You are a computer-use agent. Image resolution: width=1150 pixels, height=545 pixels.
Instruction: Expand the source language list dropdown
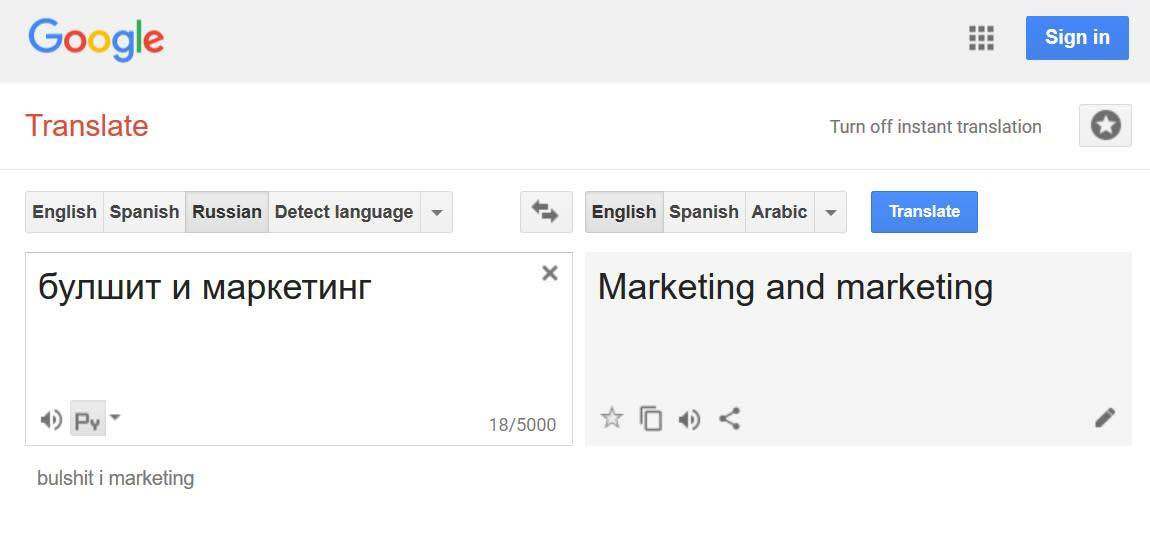436,212
